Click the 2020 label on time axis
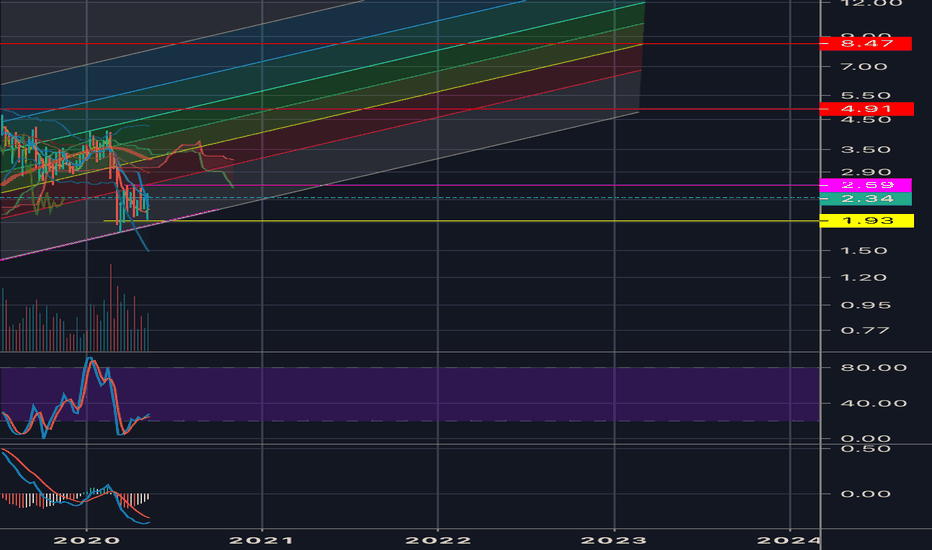The width and height of the screenshot is (932, 550). tap(87, 540)
